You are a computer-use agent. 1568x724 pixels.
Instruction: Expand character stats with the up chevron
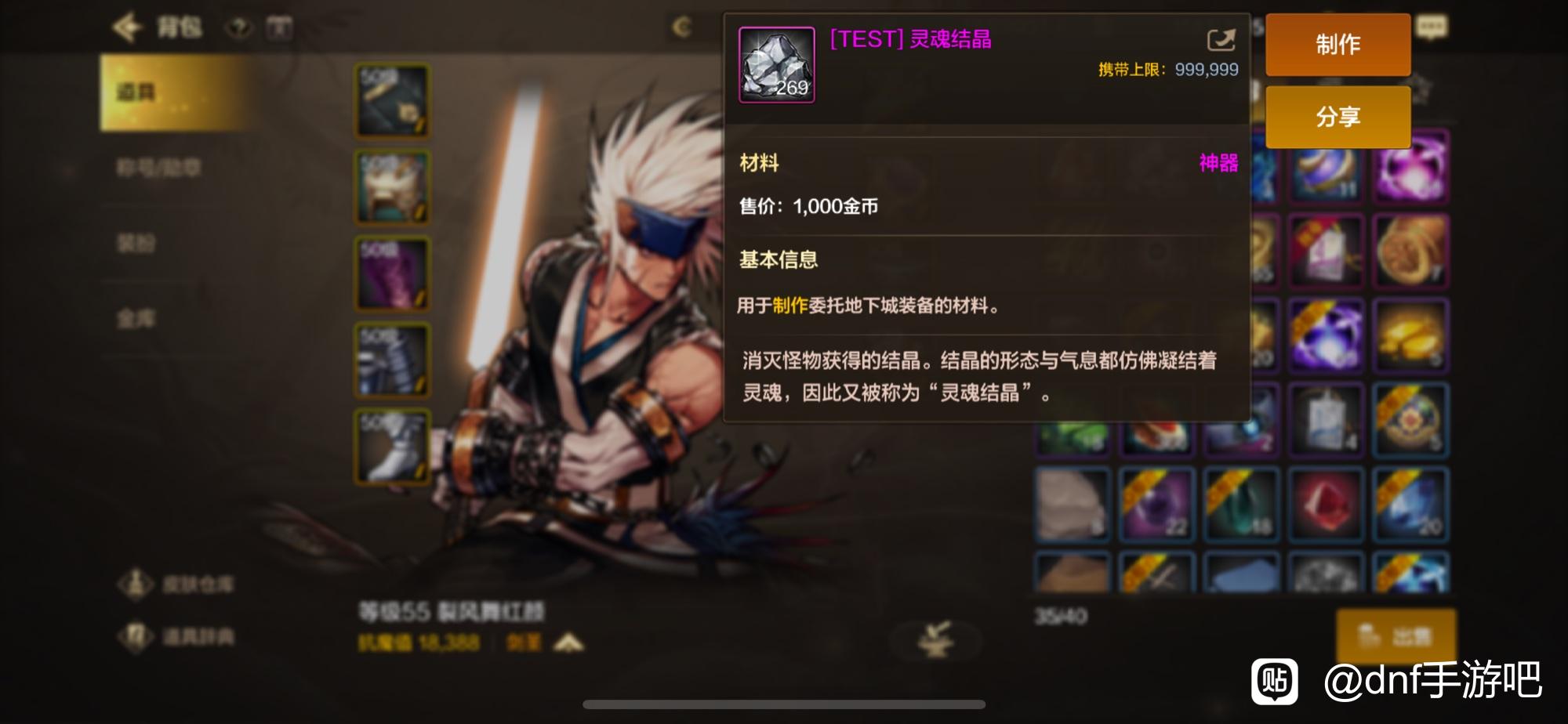[568, 643]
